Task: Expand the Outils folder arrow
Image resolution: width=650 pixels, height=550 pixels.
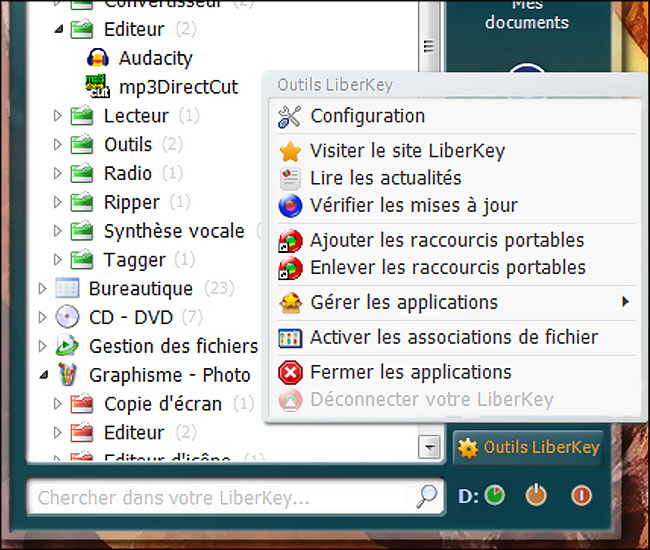Action: [x=58, y=144]
